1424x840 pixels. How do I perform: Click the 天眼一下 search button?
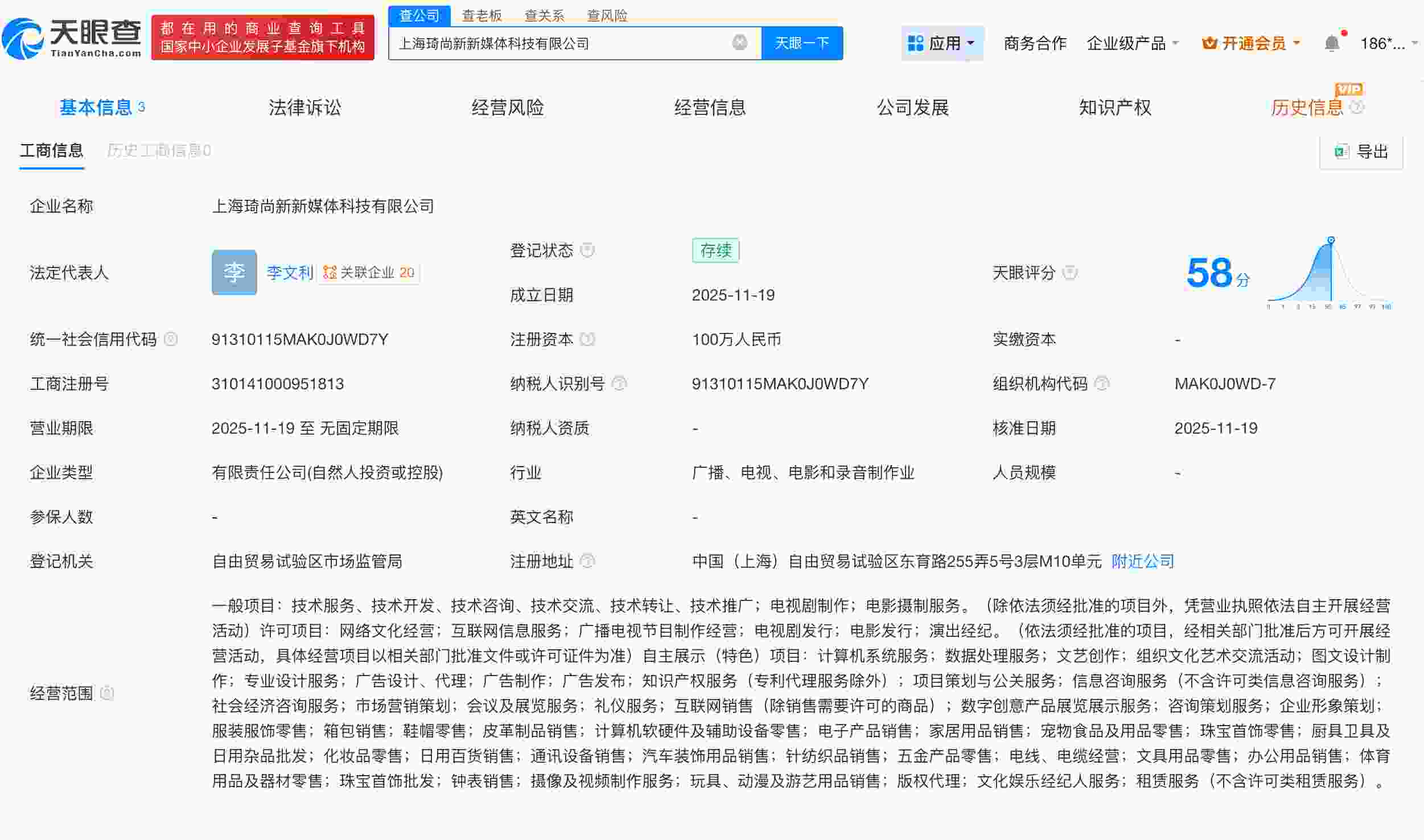click(801, 42)
